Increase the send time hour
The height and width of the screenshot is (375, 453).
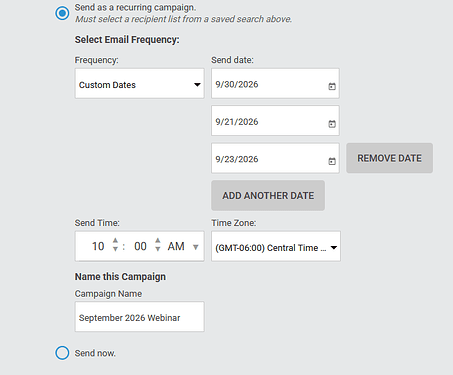(x=115, y=240)
